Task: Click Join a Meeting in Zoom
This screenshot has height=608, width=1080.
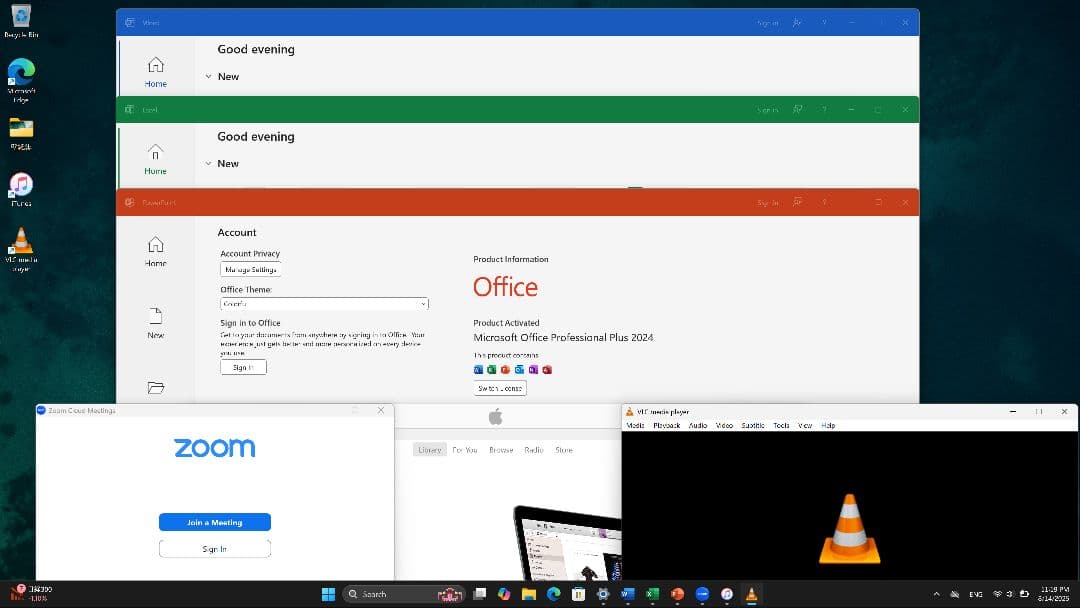Action: [214, 522]
